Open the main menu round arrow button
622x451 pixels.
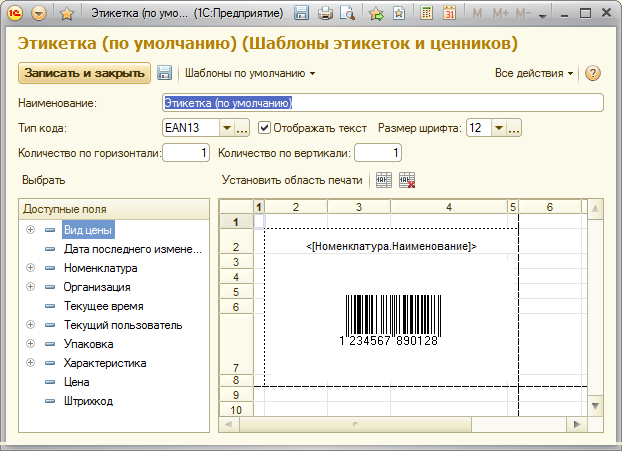pos(39,14)
